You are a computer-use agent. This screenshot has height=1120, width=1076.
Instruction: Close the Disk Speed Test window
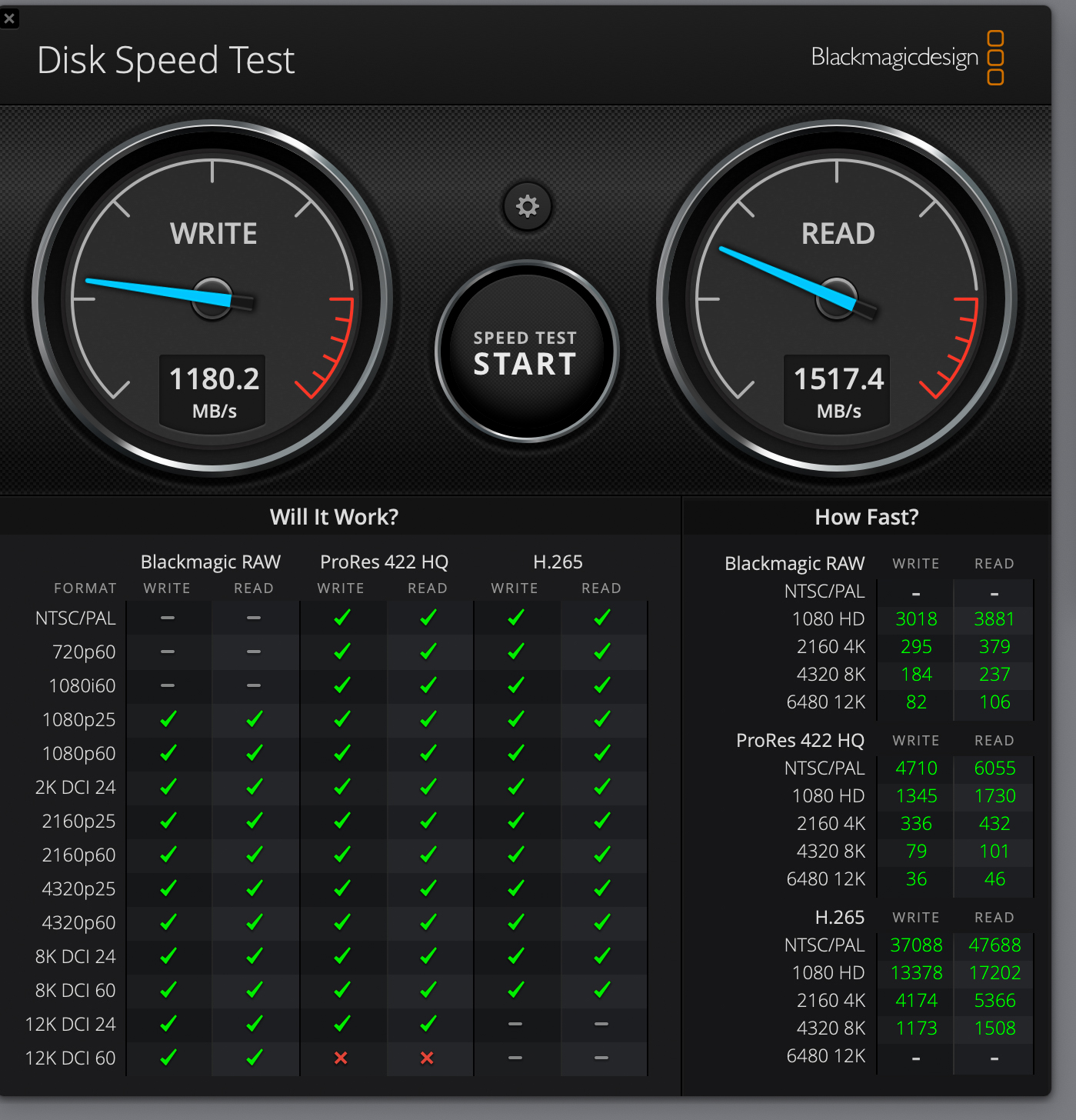9,18
